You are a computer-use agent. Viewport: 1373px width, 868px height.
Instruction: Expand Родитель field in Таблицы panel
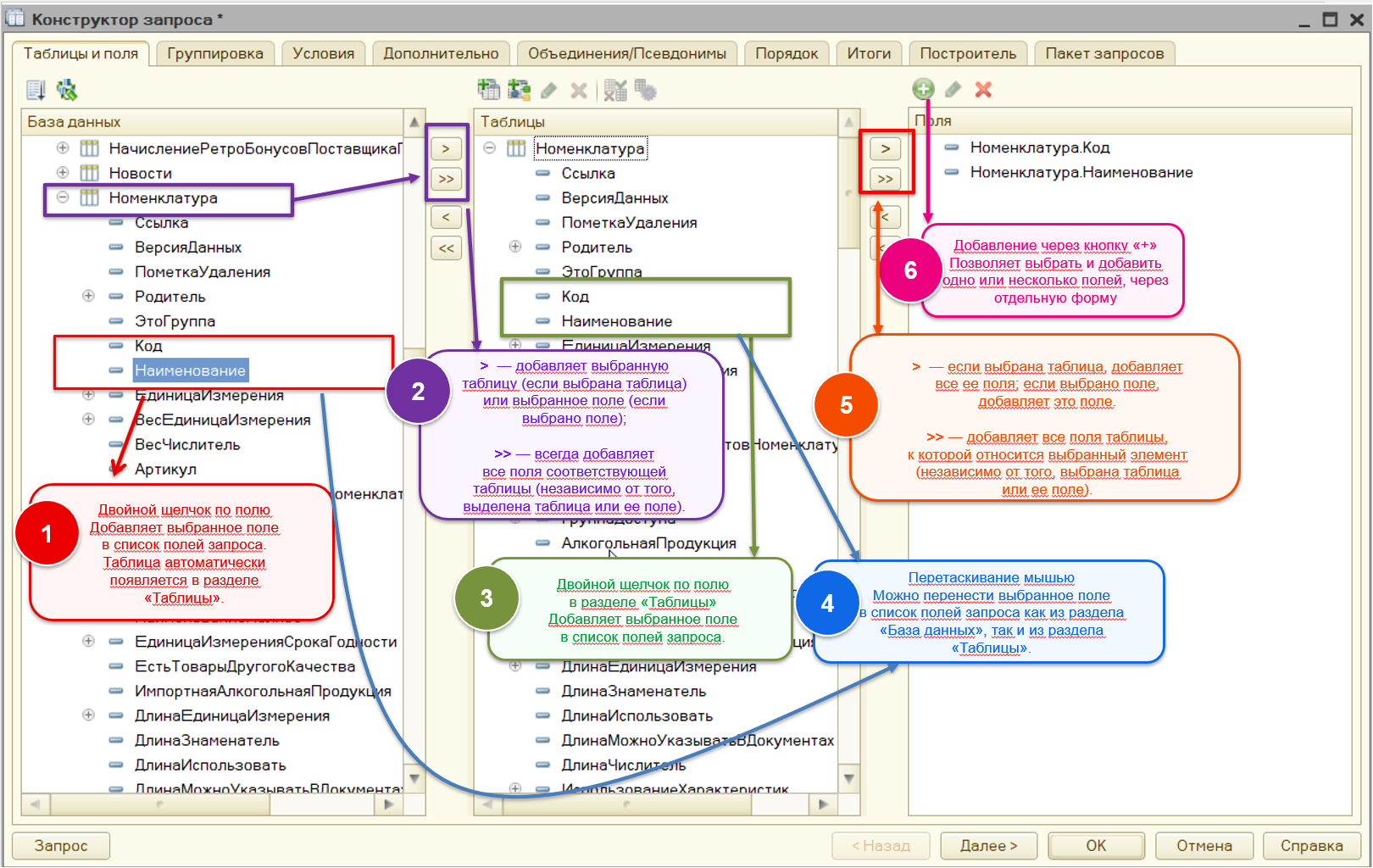pyautogui.click(x=514, y=246)
